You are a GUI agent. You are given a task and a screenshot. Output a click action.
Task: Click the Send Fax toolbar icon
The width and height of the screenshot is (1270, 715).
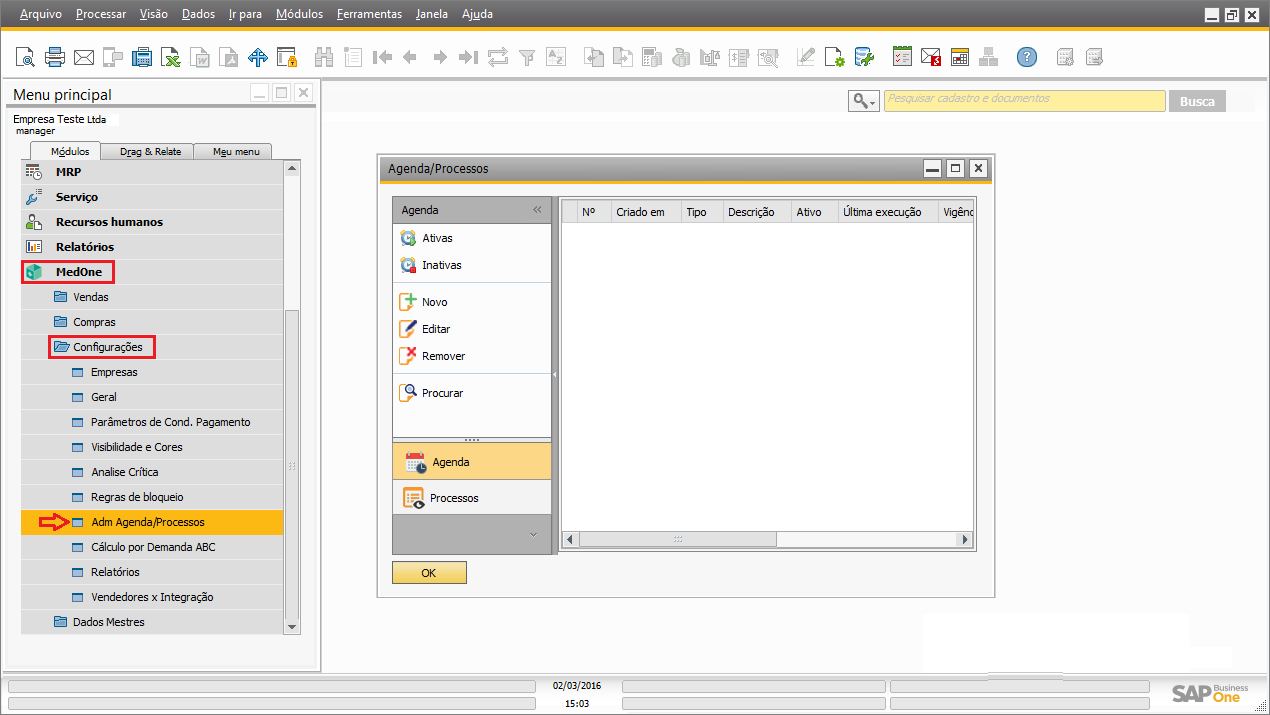pos(142,57)
